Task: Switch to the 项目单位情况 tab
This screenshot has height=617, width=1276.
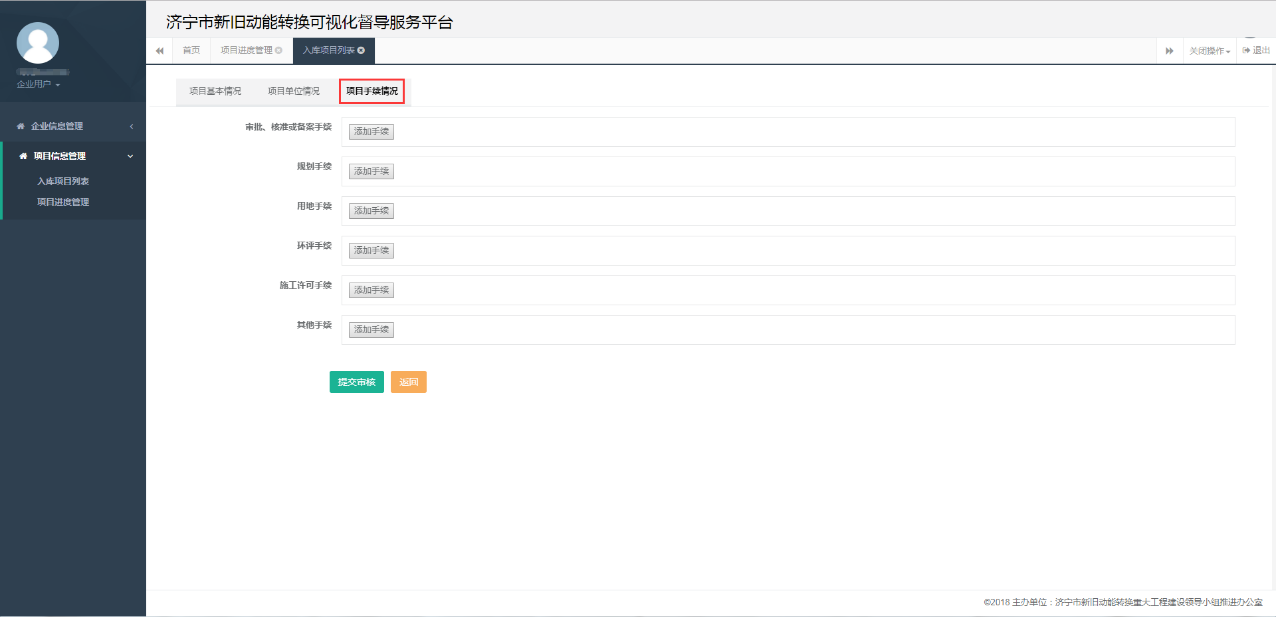Action: 294,90
